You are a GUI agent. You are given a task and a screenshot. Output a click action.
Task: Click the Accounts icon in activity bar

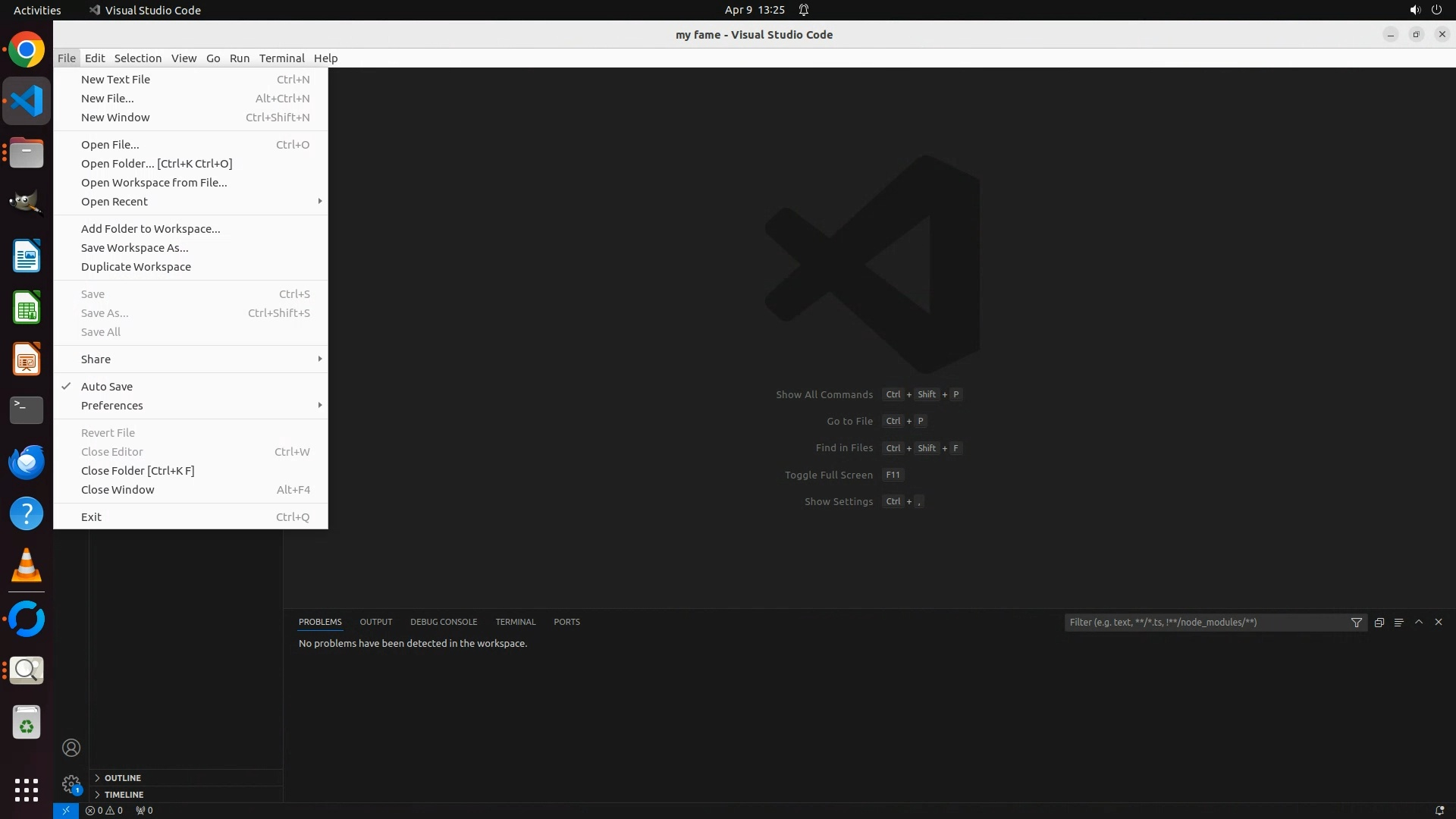coord(71,748)
